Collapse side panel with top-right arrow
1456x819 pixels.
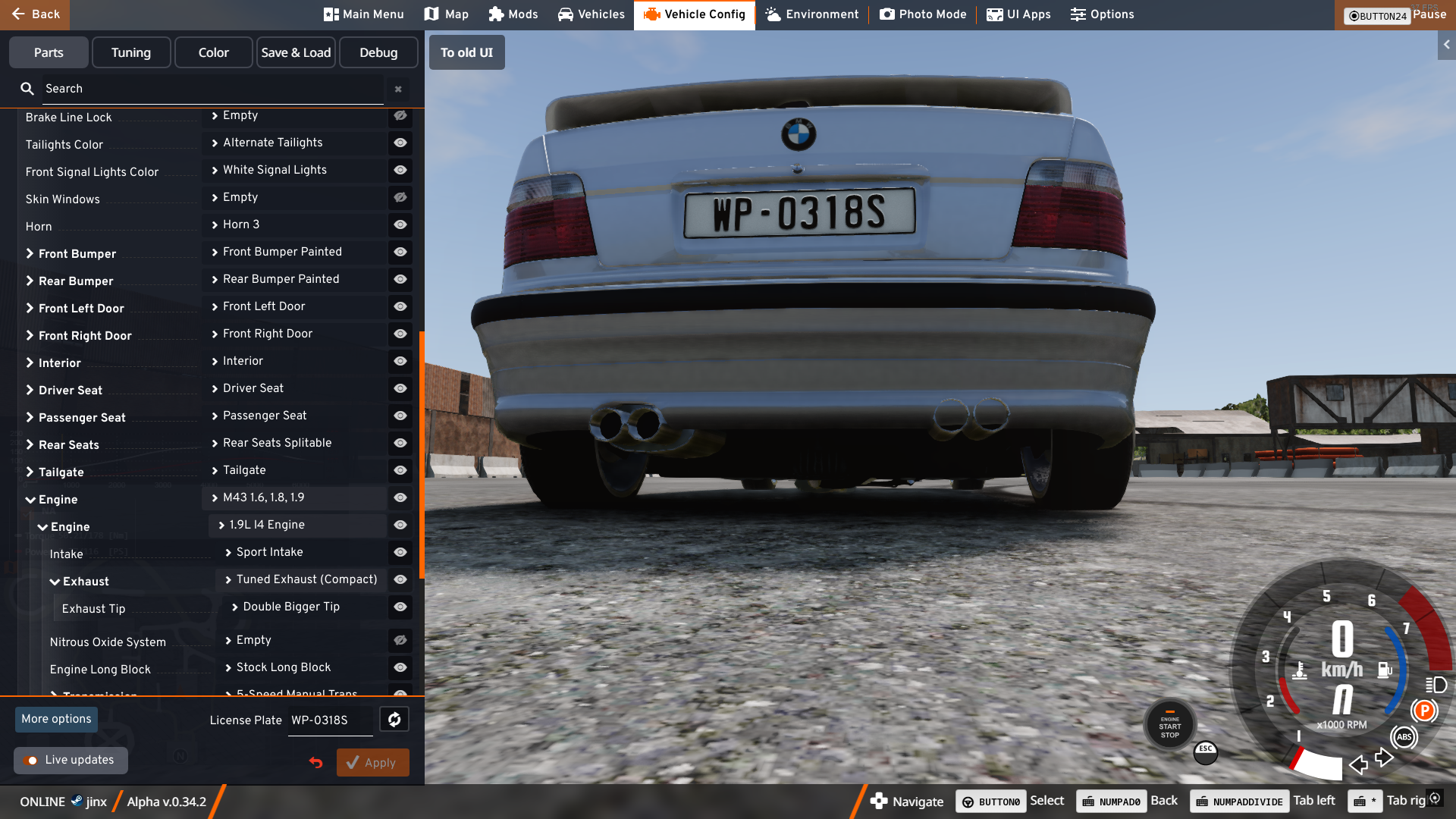click(1447, 45)
